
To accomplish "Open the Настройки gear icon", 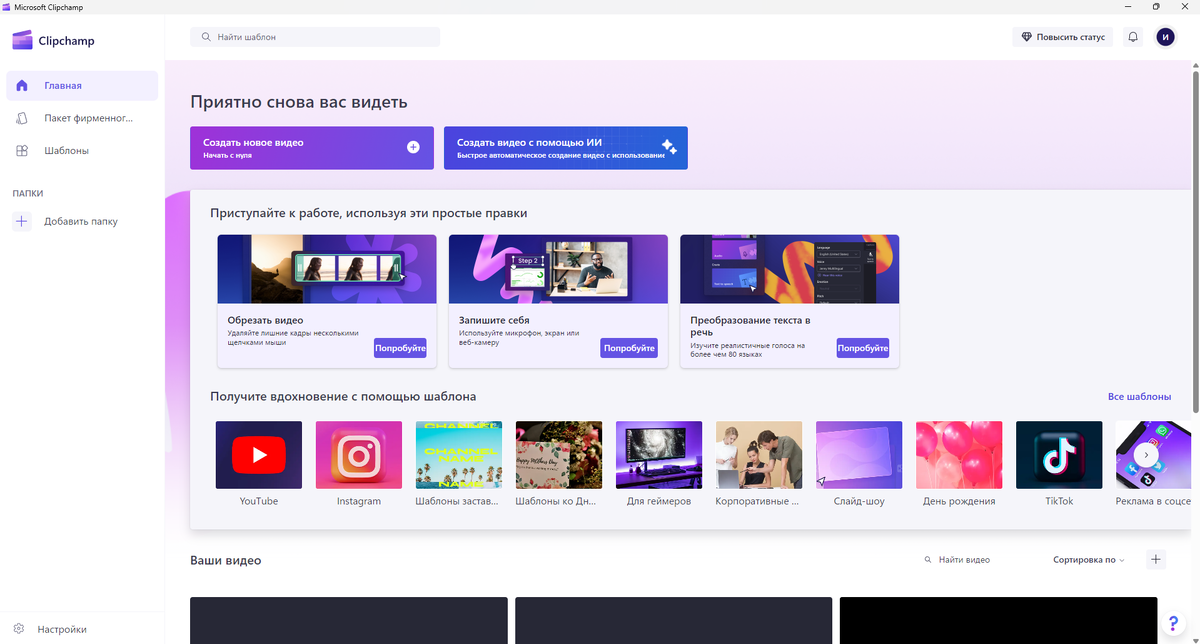I will pyautogui.click(x=19, y=629).
